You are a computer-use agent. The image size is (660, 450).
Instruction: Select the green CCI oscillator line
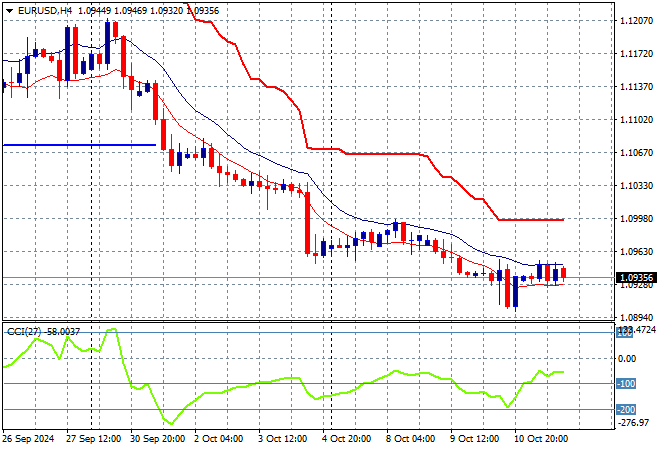[x=260, y=382]
